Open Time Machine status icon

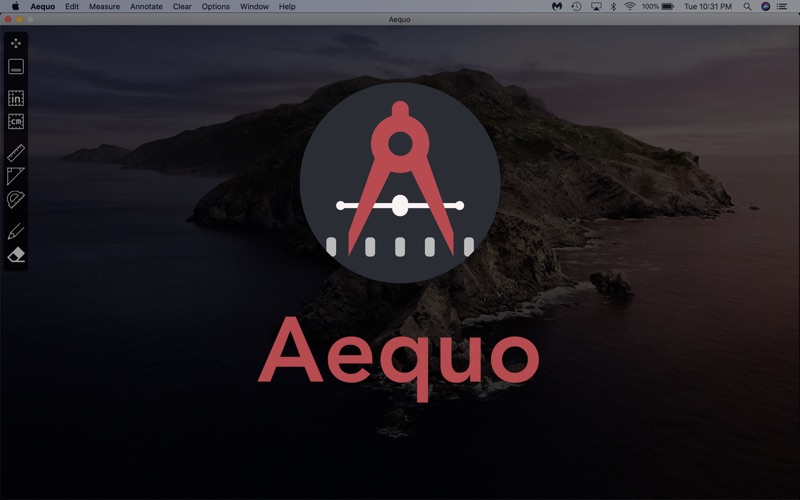(577, 7)
